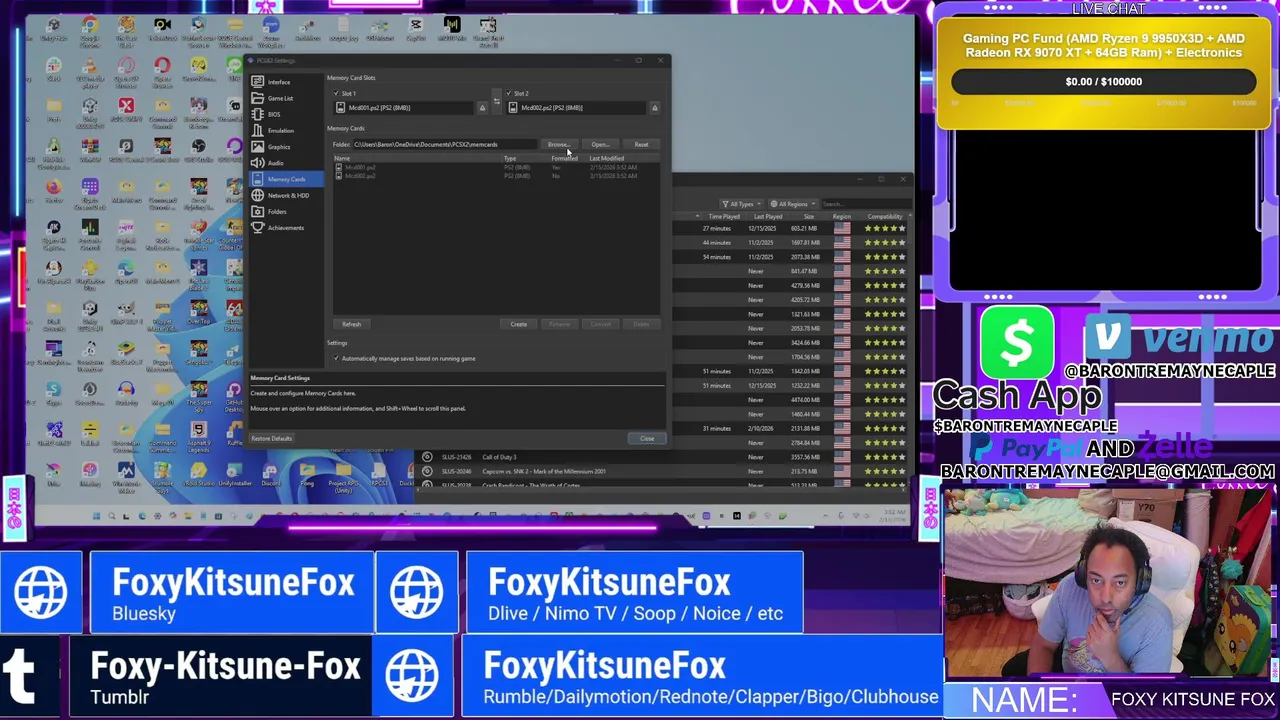Open the Interface settings page
This screenshot has height=720, width=1280.
tap(286, 82)
